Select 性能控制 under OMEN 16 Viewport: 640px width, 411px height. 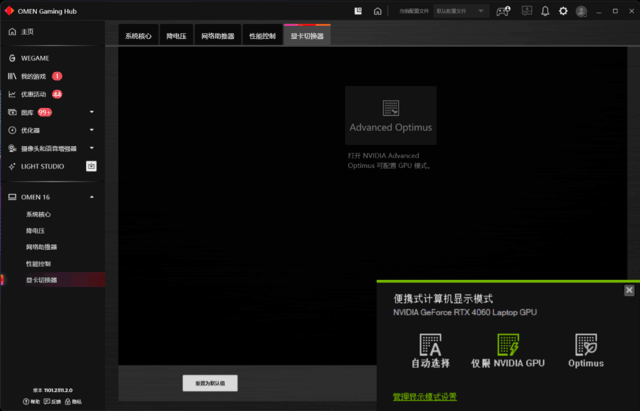pos(38,264)
